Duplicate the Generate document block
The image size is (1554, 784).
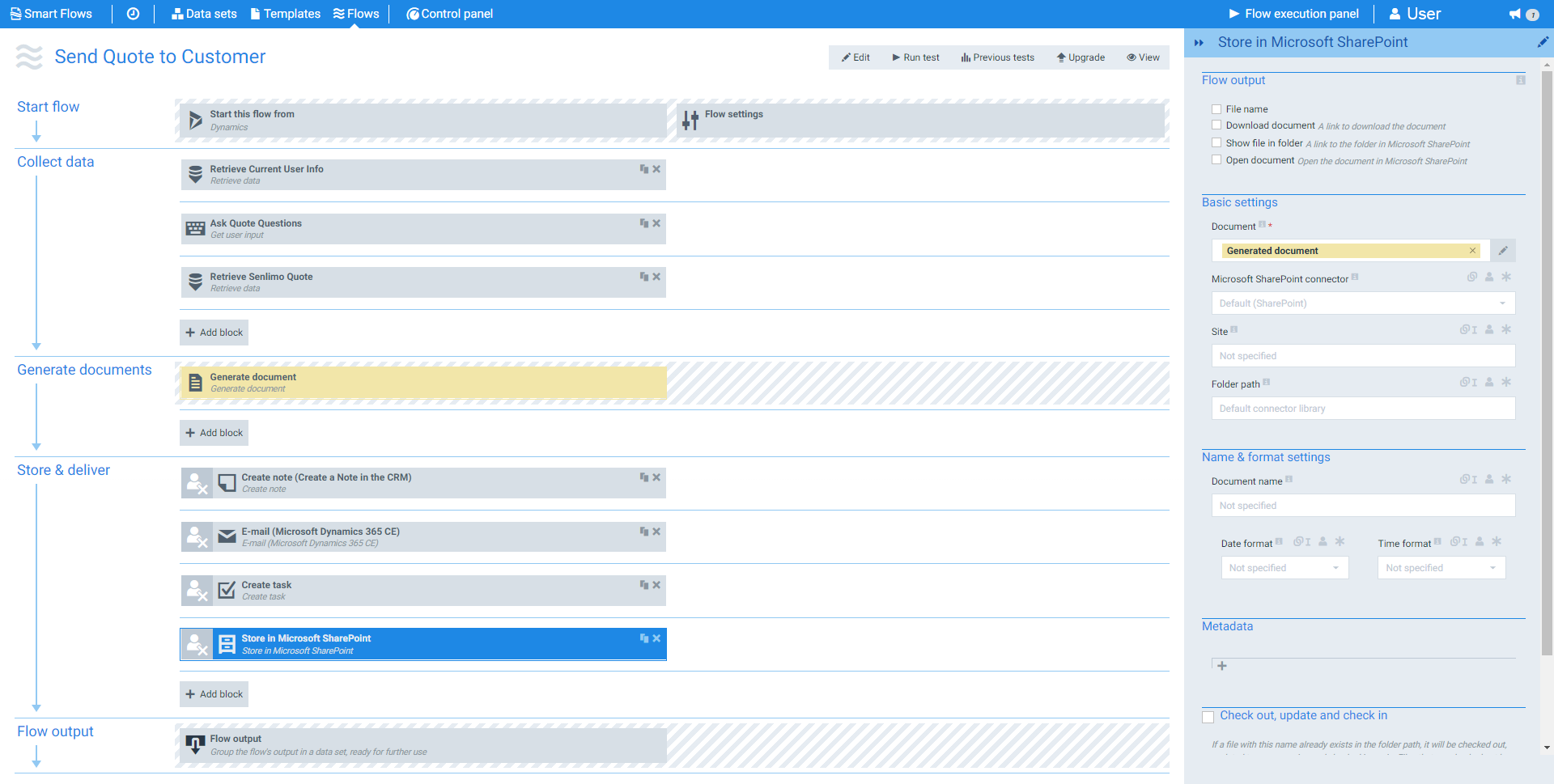point(643,377)
